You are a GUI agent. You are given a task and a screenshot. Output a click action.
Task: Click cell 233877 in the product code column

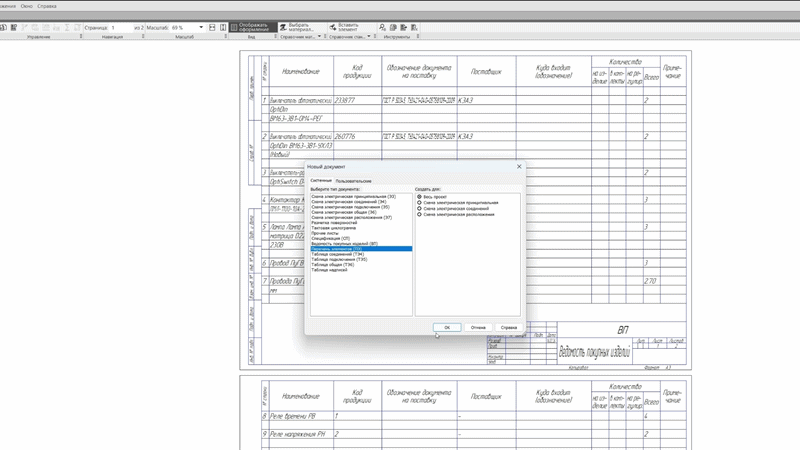point(344,101)
